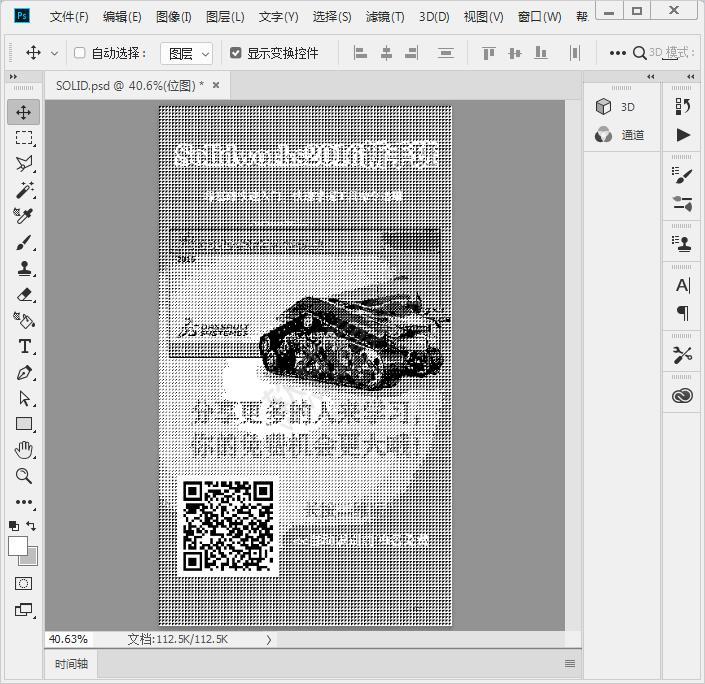Screen dimensions: 705x684
Task: Open the 3D panel
Action: [x=616, y=106]
